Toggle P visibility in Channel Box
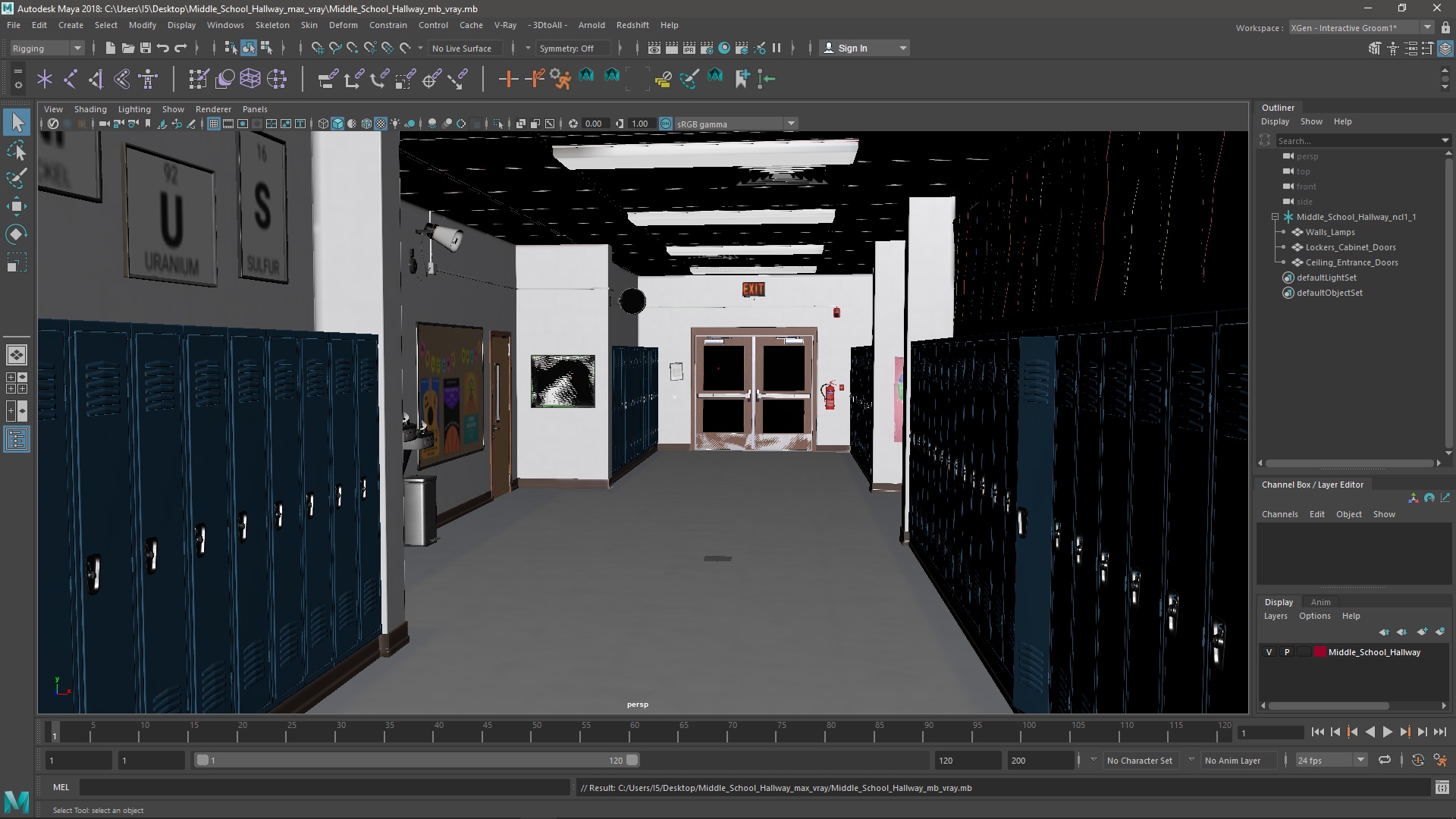This screenshot has height=819, width=1456. tap(1287, 651)
